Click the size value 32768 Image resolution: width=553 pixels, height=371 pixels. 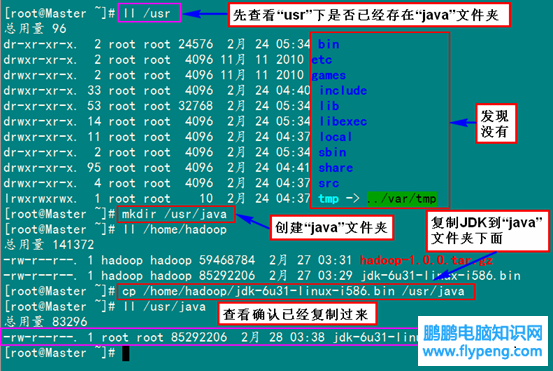point(195,106)
